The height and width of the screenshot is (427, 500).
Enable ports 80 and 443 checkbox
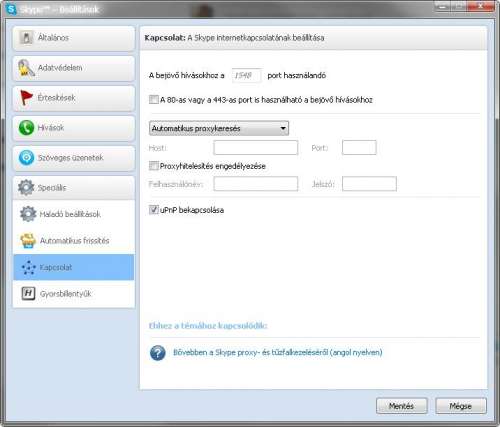154,99
